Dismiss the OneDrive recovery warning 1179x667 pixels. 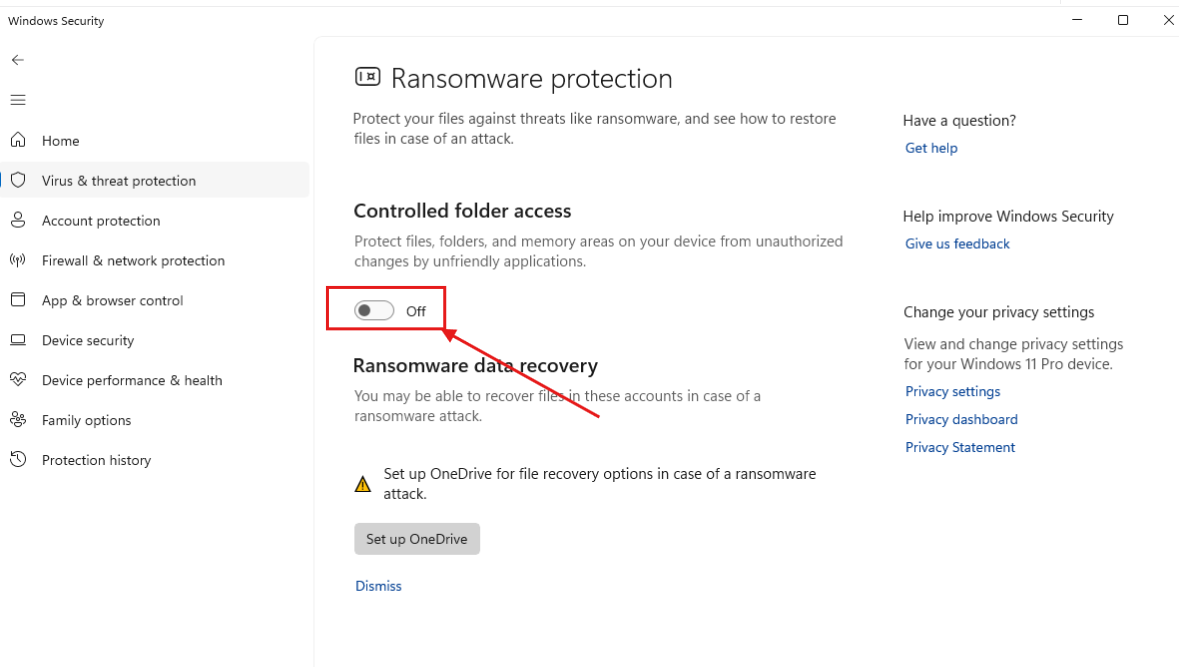pyautogui.click(x=378, y=586)
